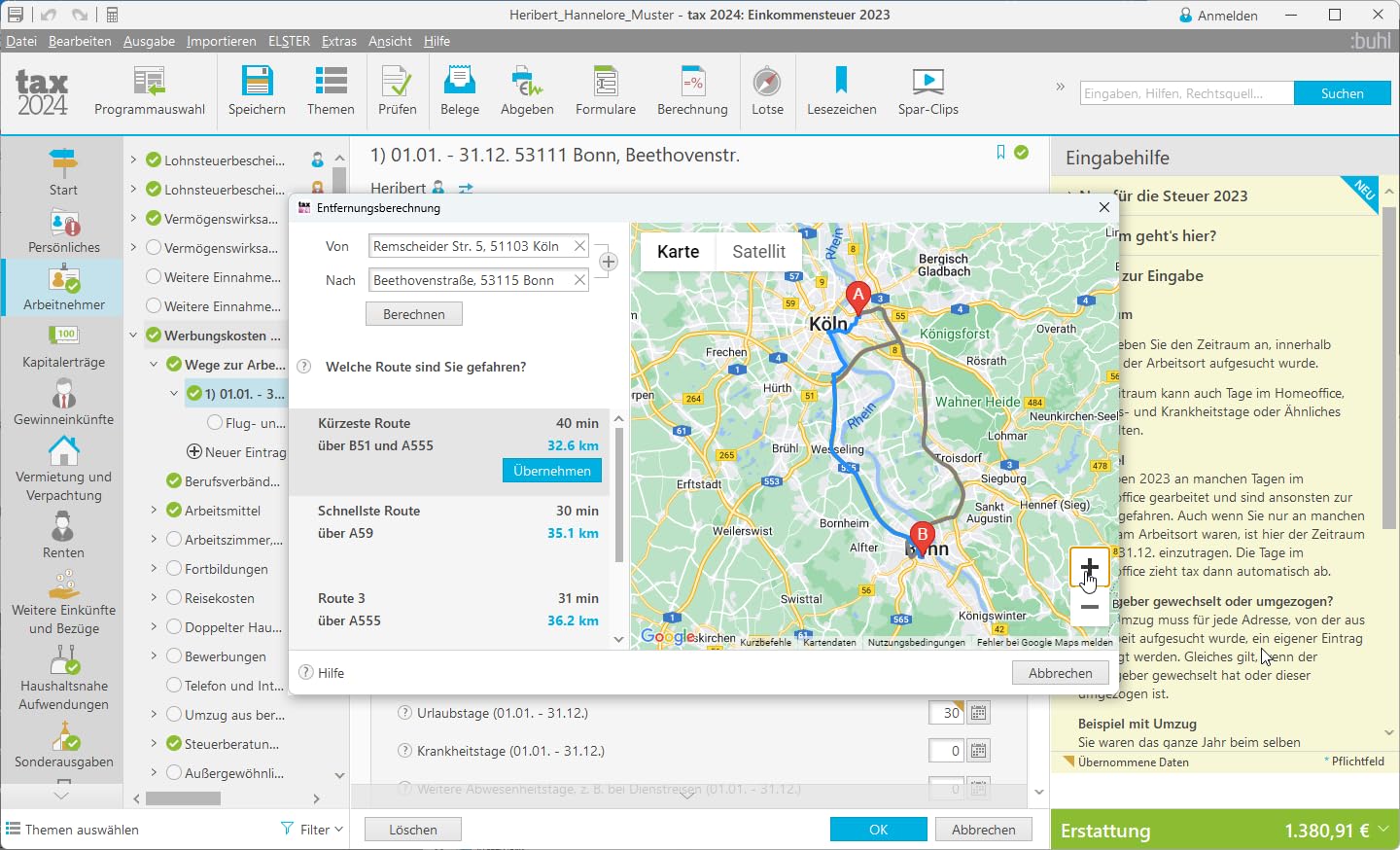Click the Speichern toolbar icon
Viewport: 1400px width, 850px height.
point(257,91)
